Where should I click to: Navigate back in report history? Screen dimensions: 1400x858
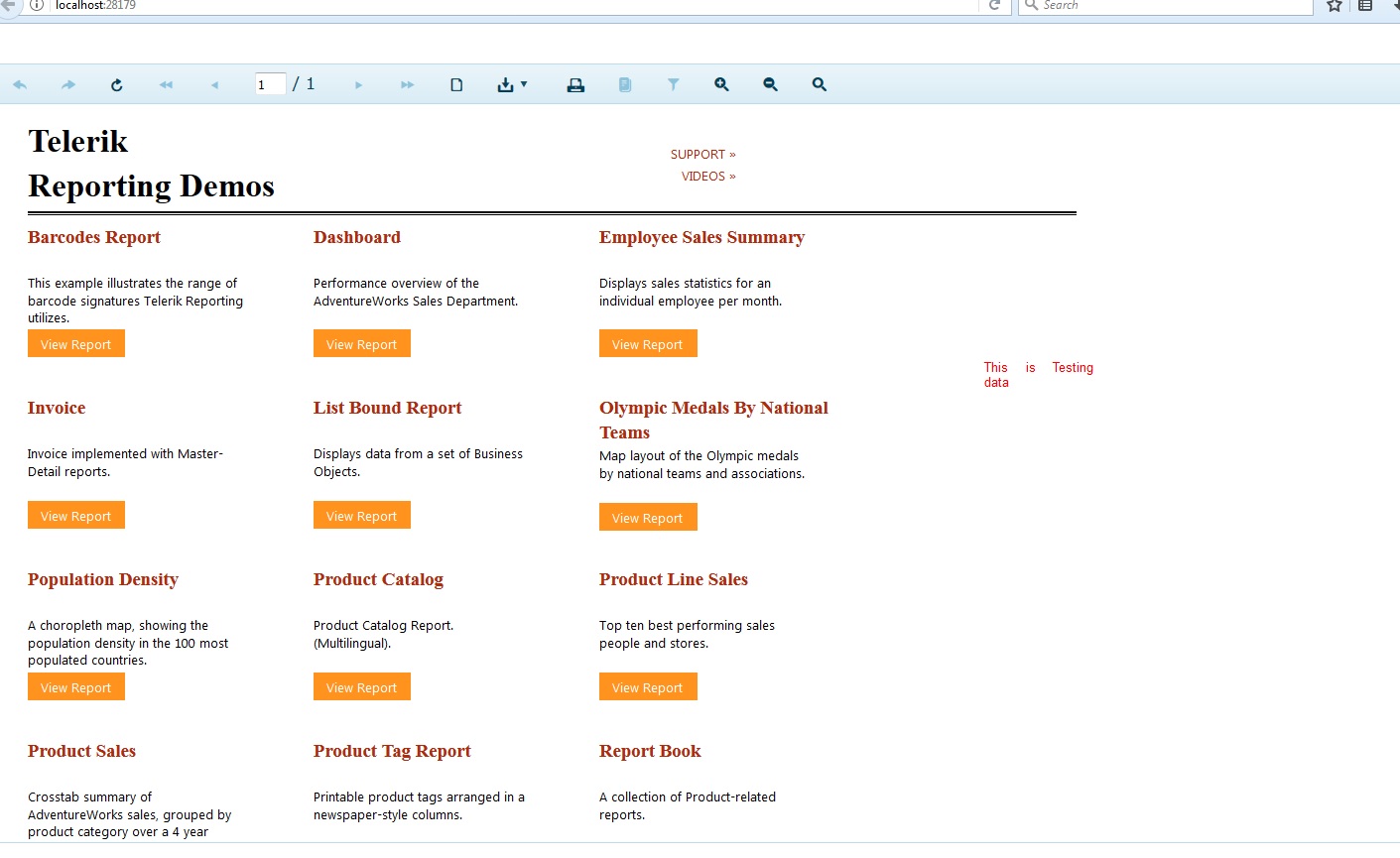point(20,85)
